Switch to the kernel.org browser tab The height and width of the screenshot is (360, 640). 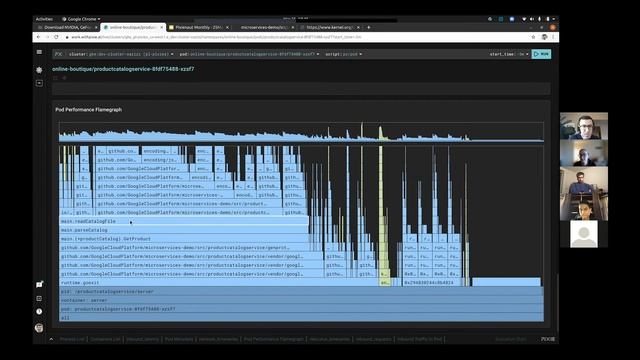coord(329,27)
